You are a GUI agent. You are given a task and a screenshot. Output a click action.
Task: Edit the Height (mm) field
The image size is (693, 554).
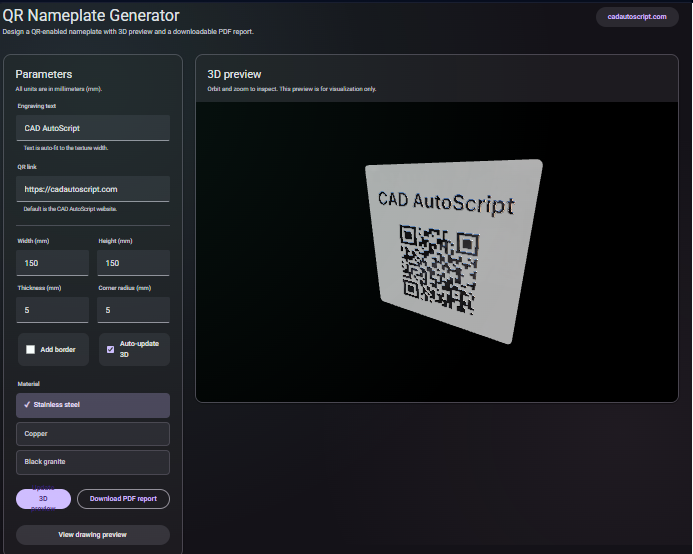tap(133, 263)
